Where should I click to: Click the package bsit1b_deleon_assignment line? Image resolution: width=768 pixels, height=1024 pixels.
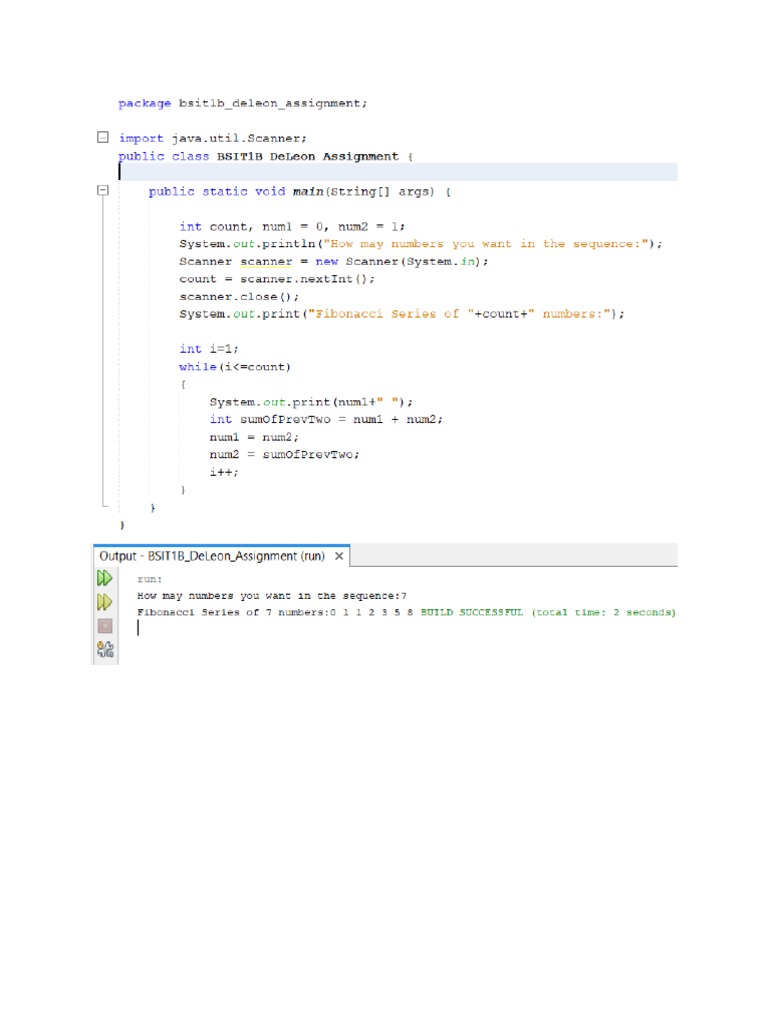click(x=242, y=103)
